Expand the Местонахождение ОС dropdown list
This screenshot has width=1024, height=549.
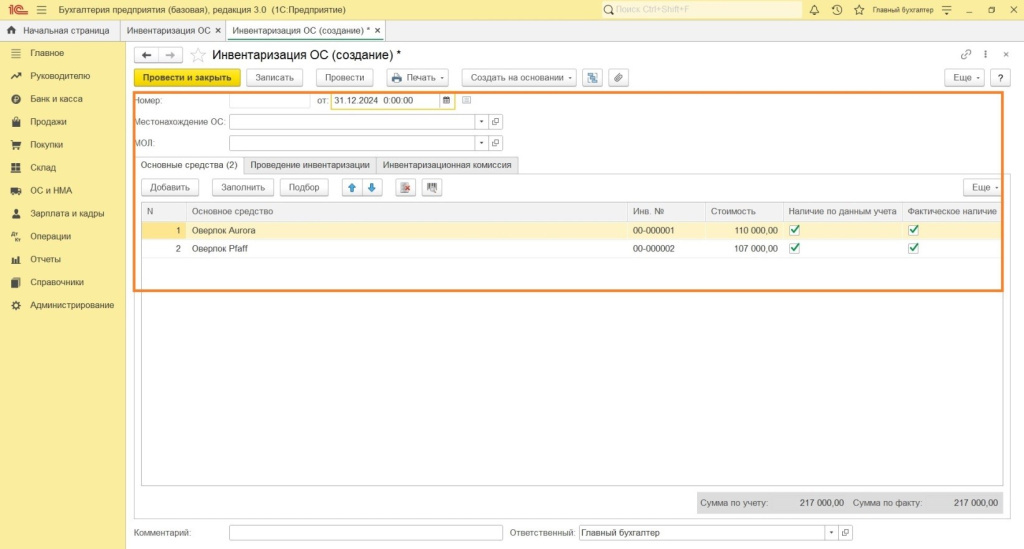point(480,121)
